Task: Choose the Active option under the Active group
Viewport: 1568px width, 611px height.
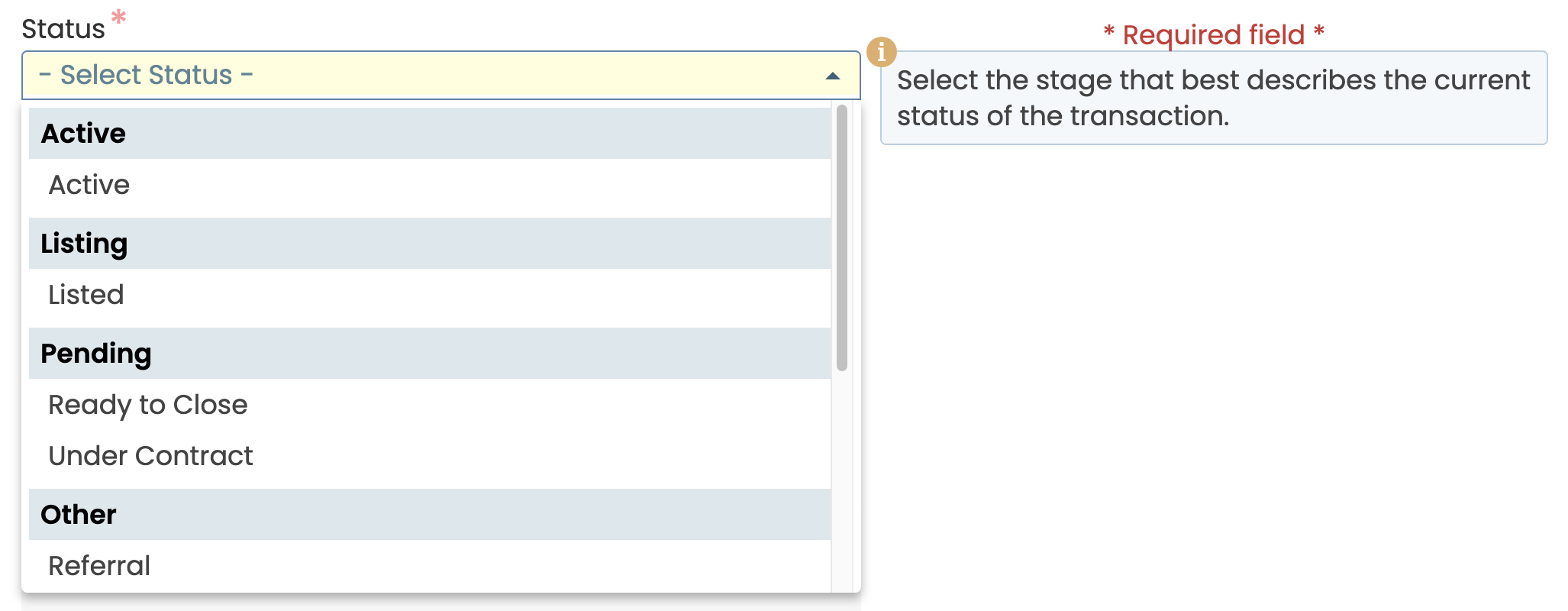Action: tap(89, 185)
